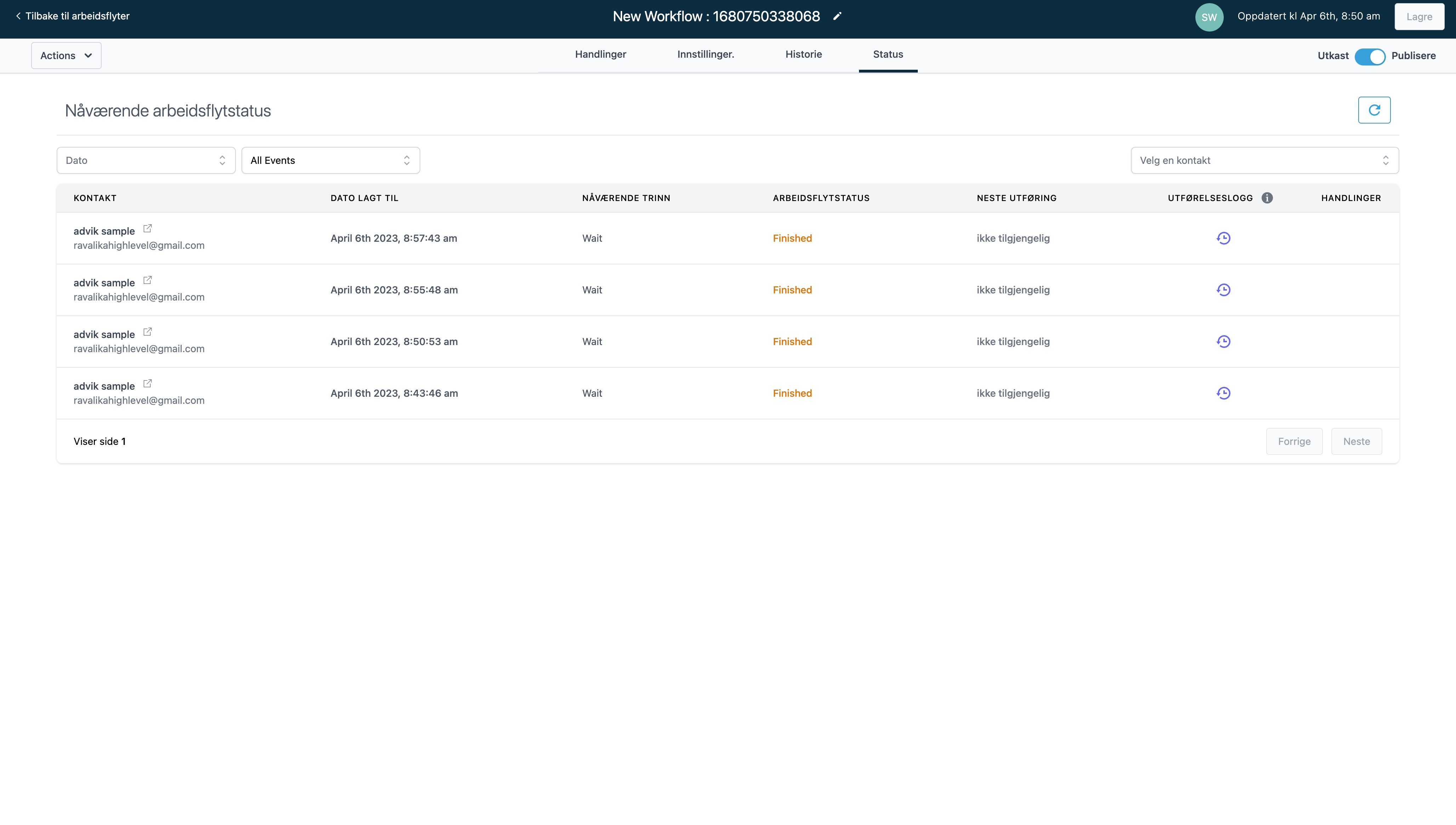Select the Status tab
Screen dimensions: 1456x825
pyautogui.click(x=888, y=55)
